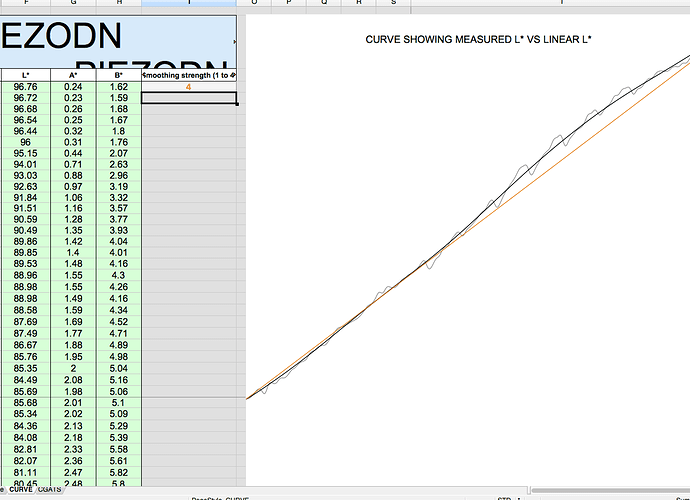Switch to the CURVE sheet tab
This screenshot has height=500, width=690.
(21, 489)
